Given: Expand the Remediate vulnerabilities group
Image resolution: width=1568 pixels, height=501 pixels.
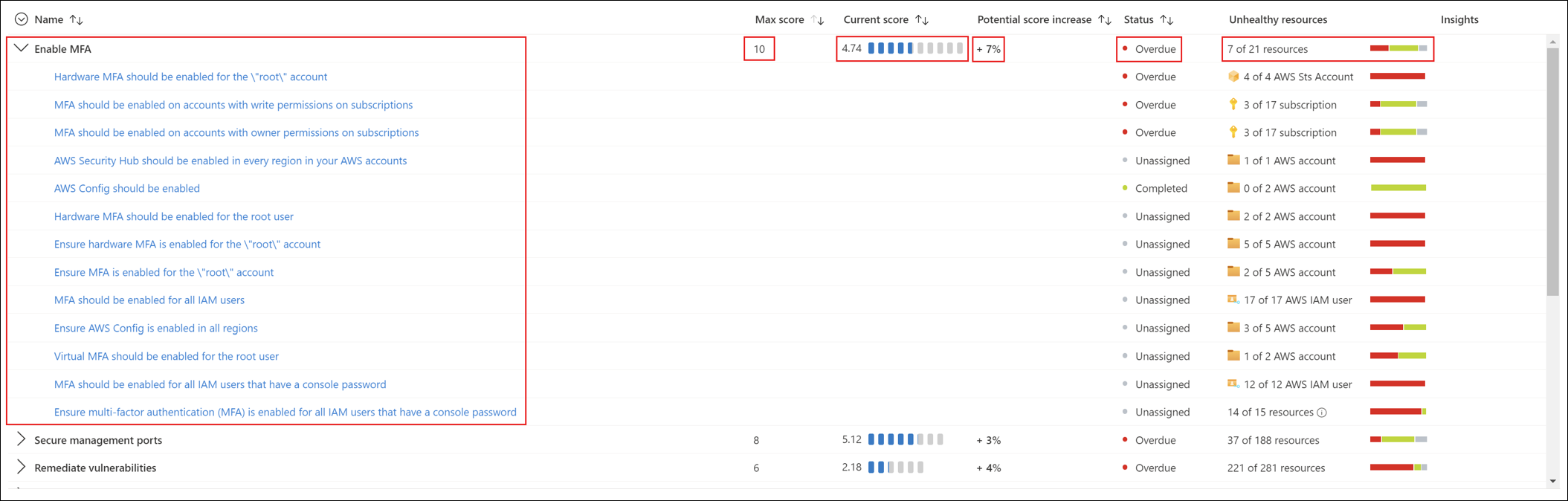Looking at the screenshot, I should 22,468.
